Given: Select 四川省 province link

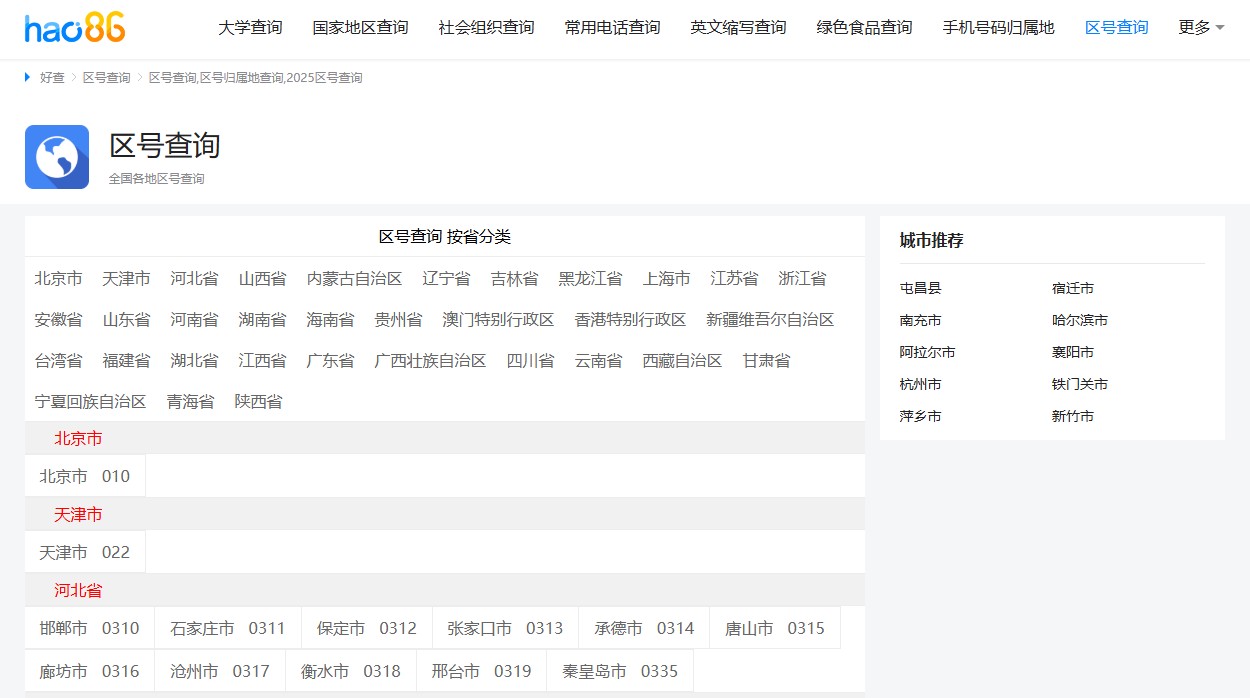Looking at the screenshot, I should (x=530, y=361).
